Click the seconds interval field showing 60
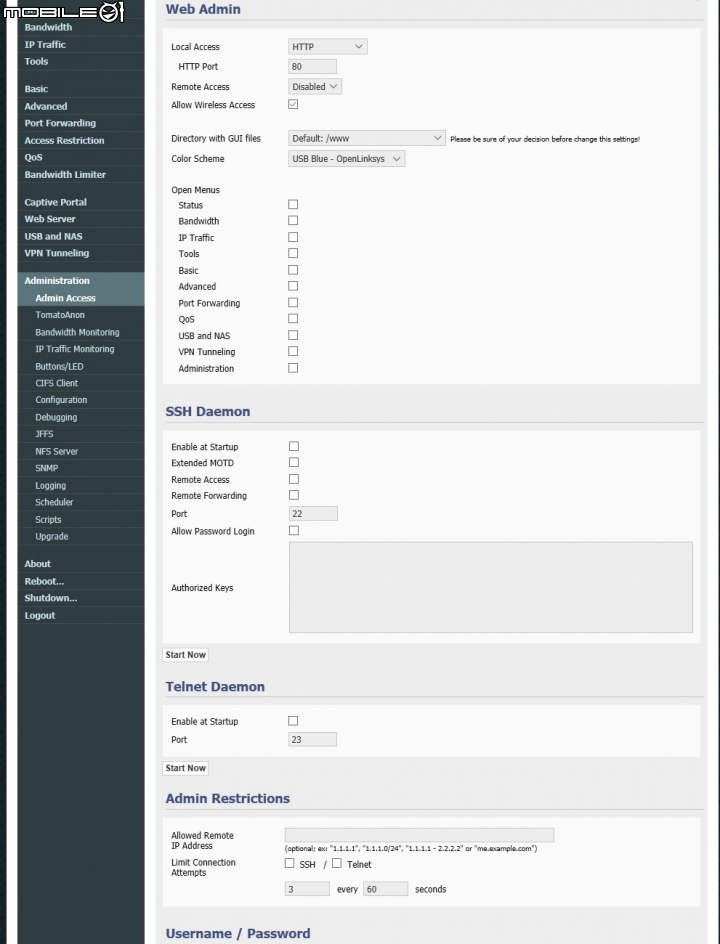Viewport: 720px width, 944px height. 385,889
